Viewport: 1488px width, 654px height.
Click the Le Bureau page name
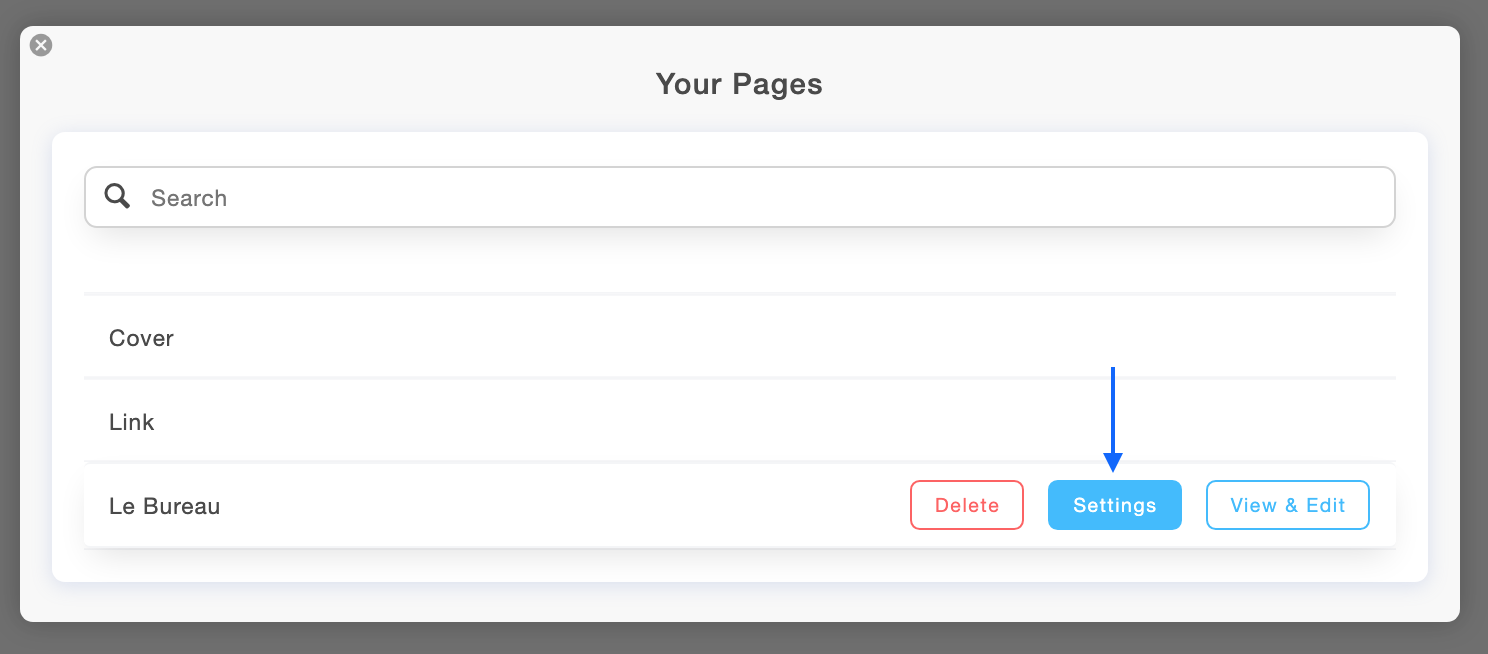point(164,506)
